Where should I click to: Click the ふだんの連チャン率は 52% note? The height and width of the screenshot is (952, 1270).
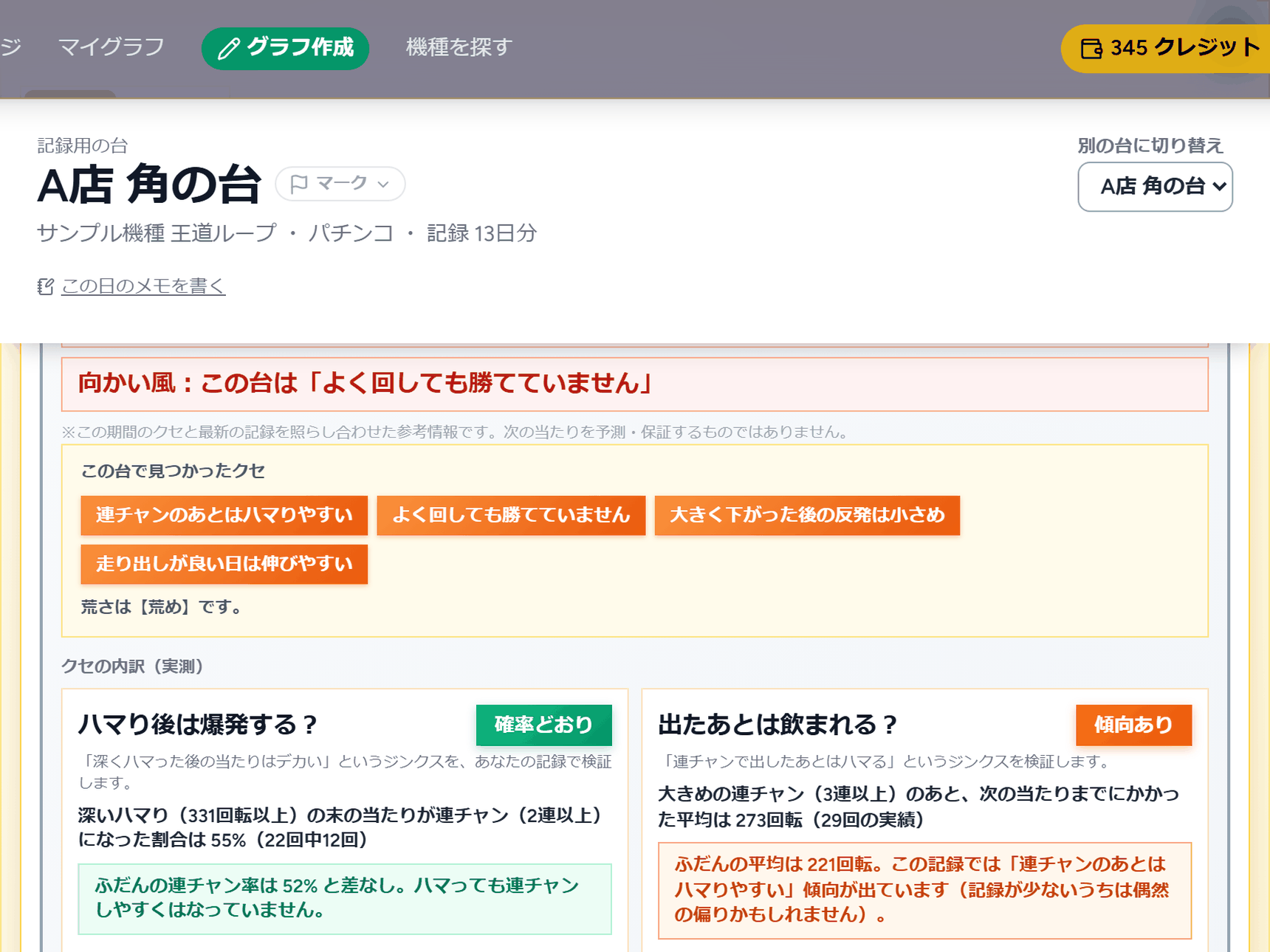pyautogui.click(x=345, y=899)
